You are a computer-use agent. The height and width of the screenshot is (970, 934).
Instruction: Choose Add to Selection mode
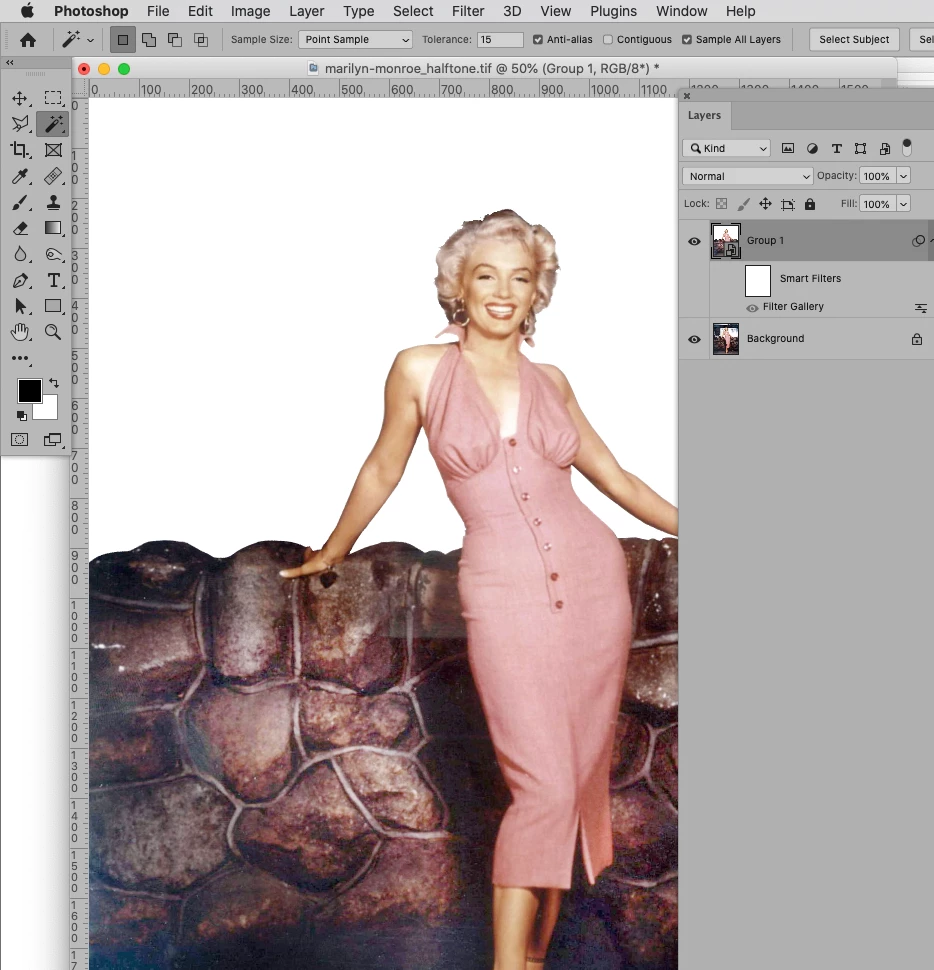pos(149,40)
